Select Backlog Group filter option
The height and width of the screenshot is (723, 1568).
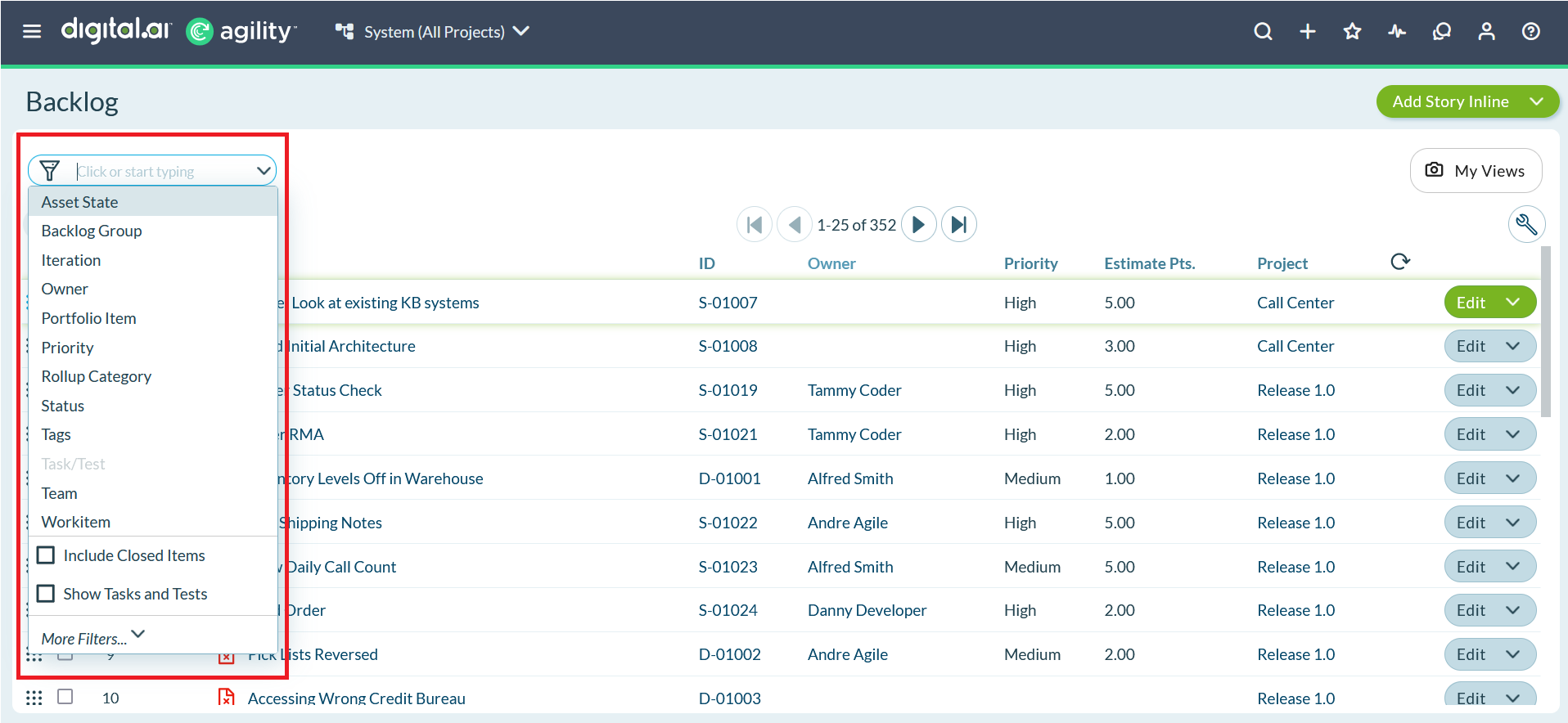point(153,231)
